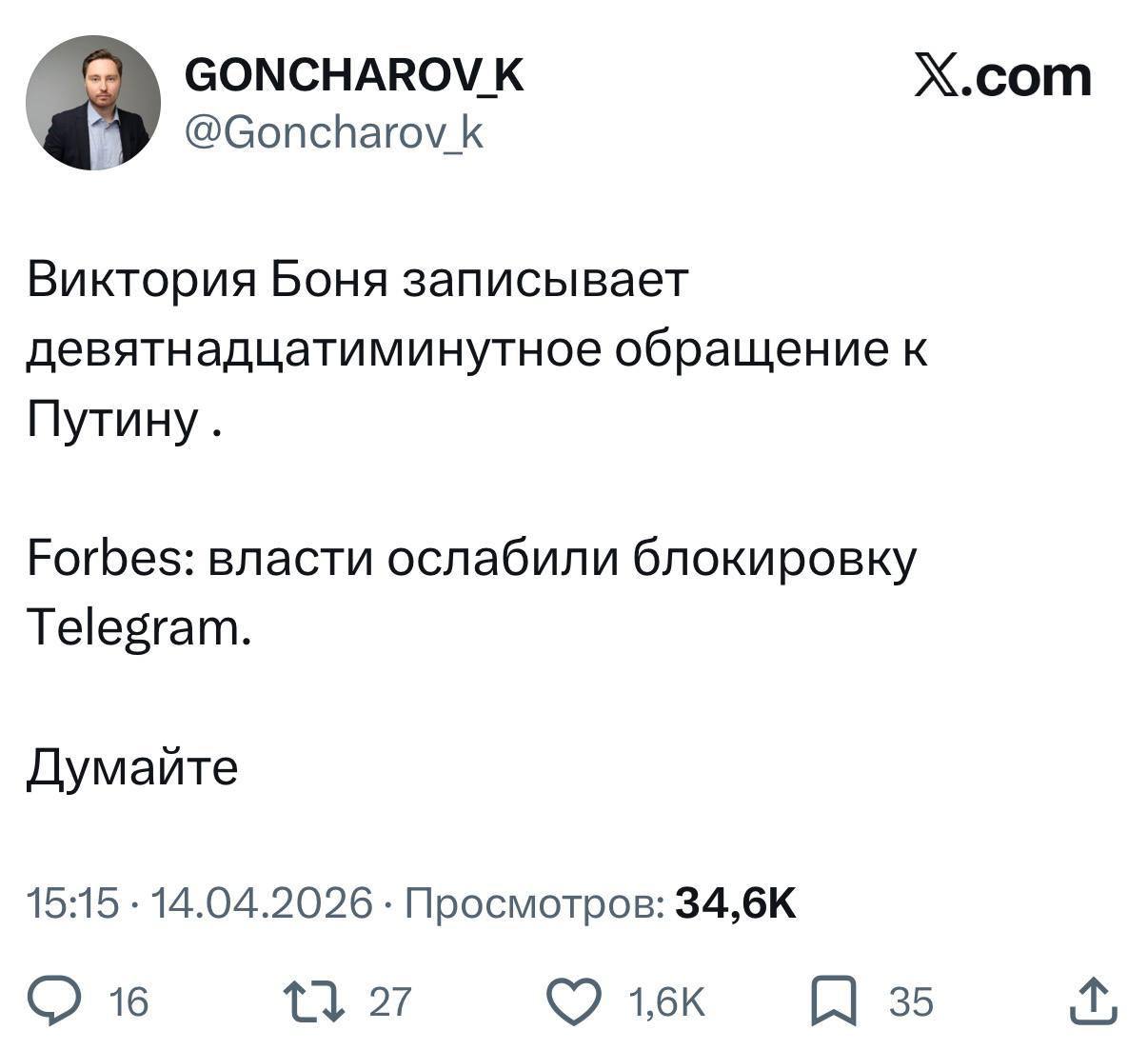Click the 15:15 post time

click(73, 902)
